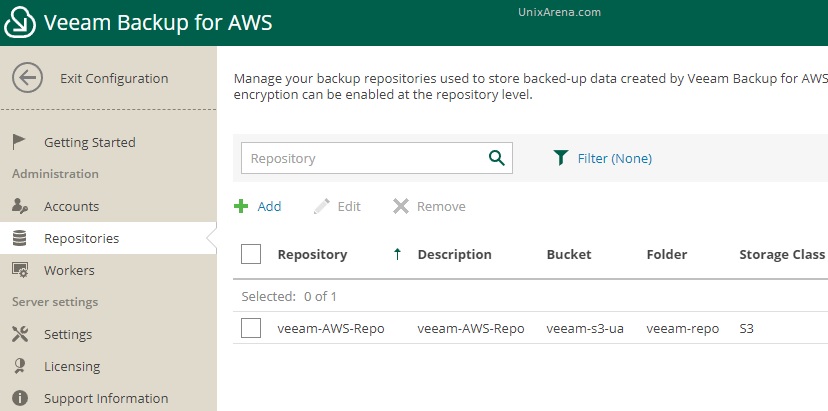The height and width of the screenshot is (411, 828).
Task: Click the Getting Started flag icon
Action: 19,142
